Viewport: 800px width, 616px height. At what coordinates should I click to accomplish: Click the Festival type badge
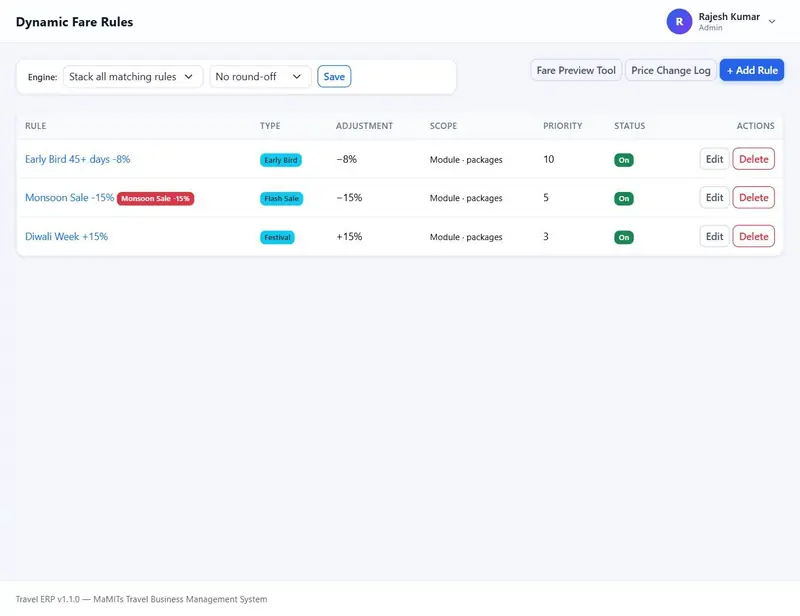tap(277, 237)
